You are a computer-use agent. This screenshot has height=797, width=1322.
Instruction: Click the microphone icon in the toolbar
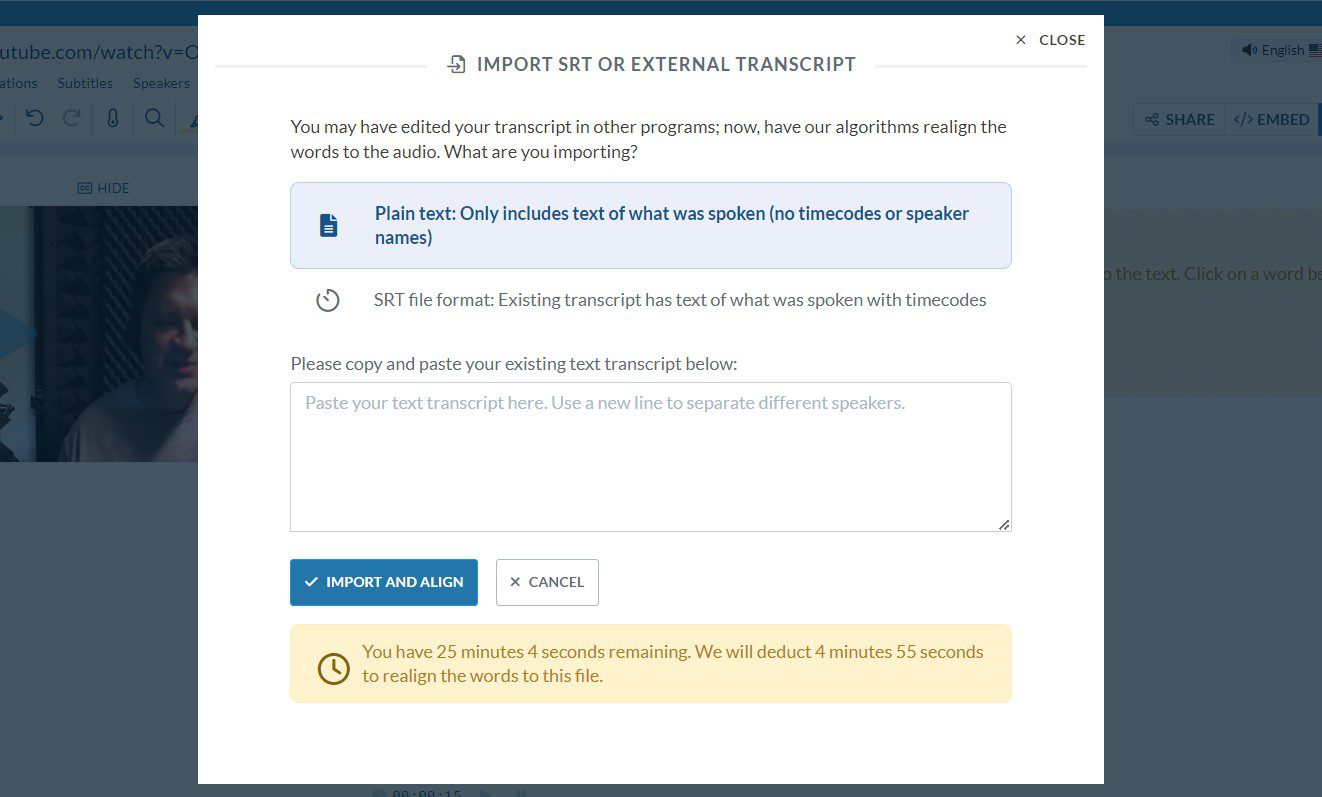(112, 118)
